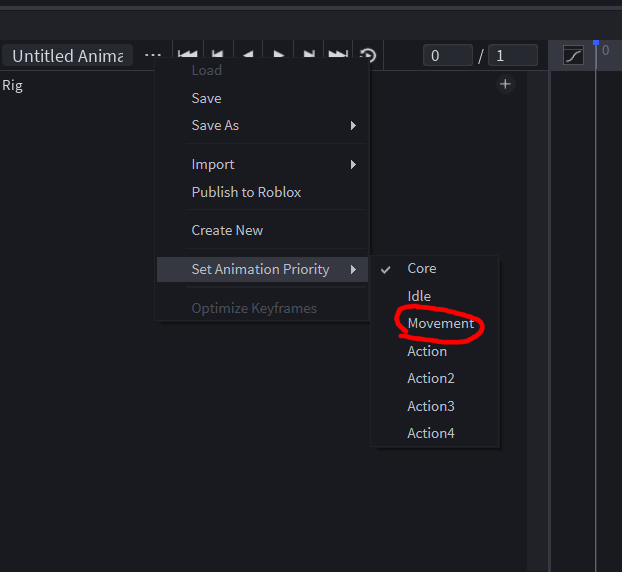Play animation in reverse

click(x=248, y=55)
